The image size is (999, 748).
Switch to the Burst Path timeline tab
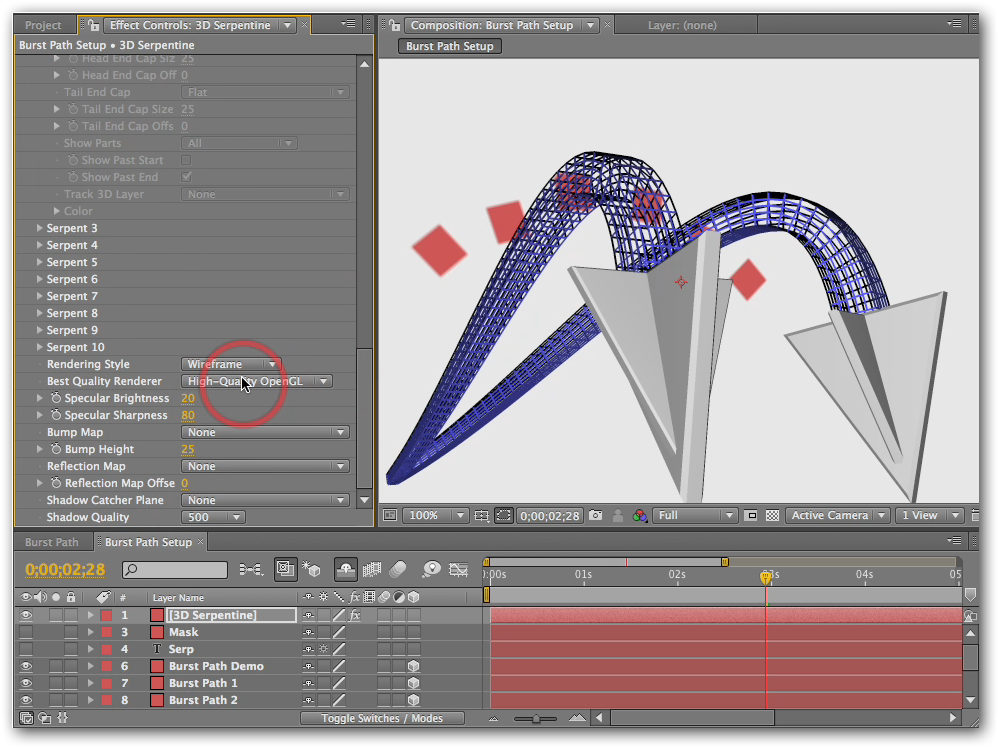coord(52,542)
